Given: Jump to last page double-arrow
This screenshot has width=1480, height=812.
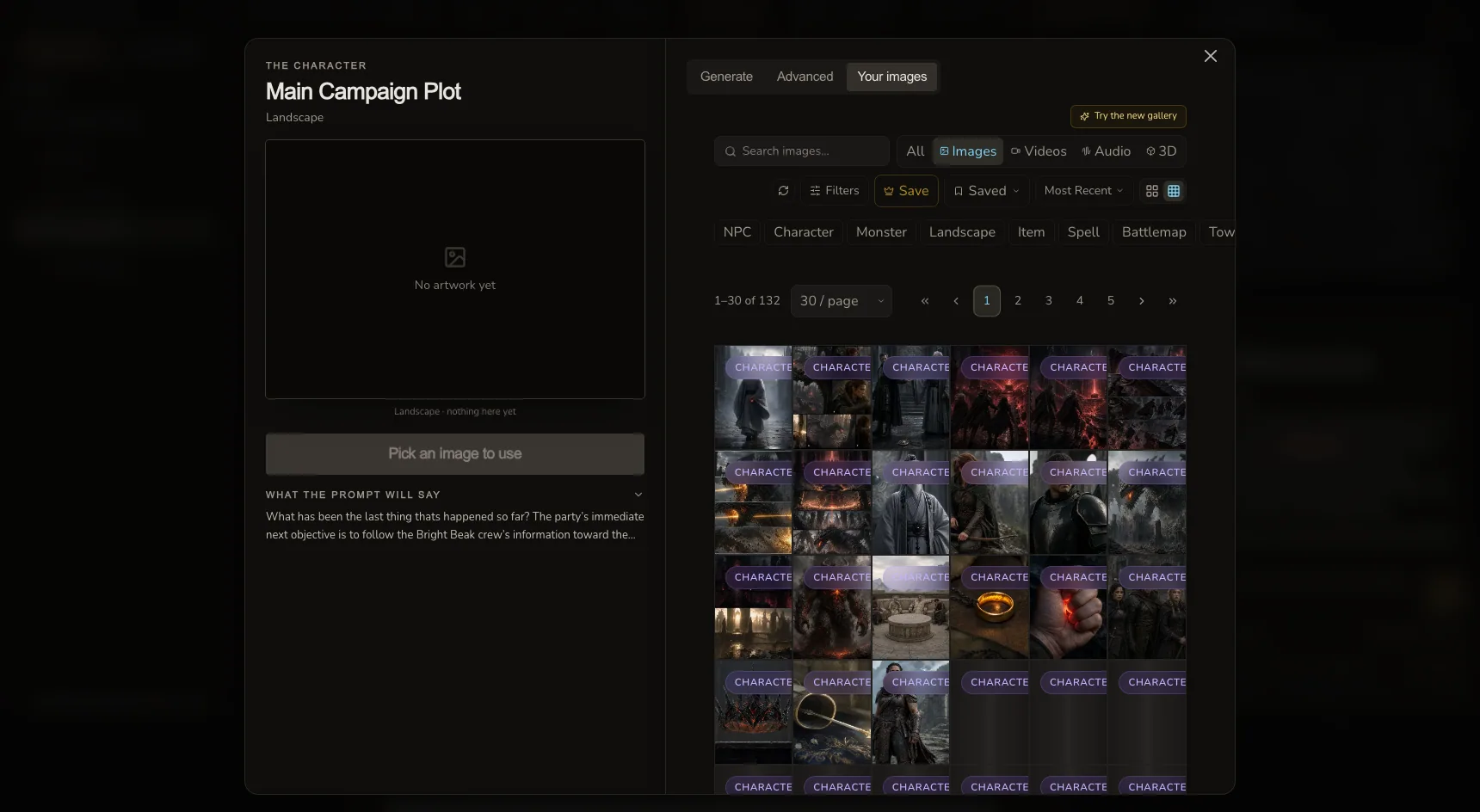Looking at the screenshot, I should [1173, 301].
